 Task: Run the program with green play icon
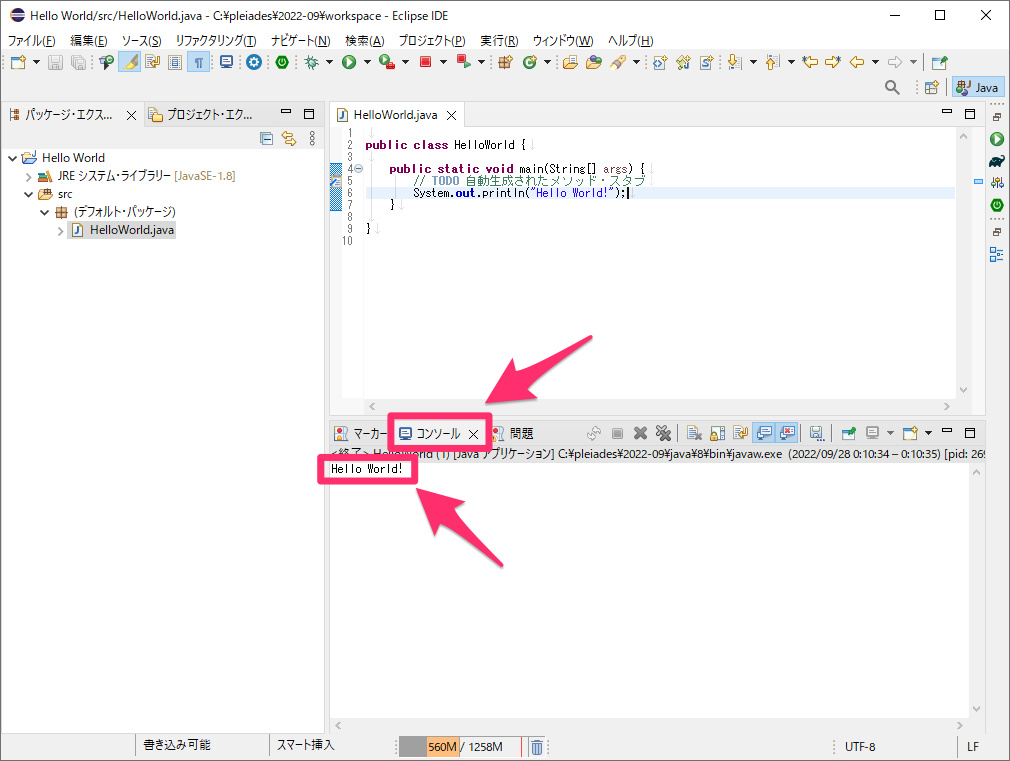tap(348, 63)
